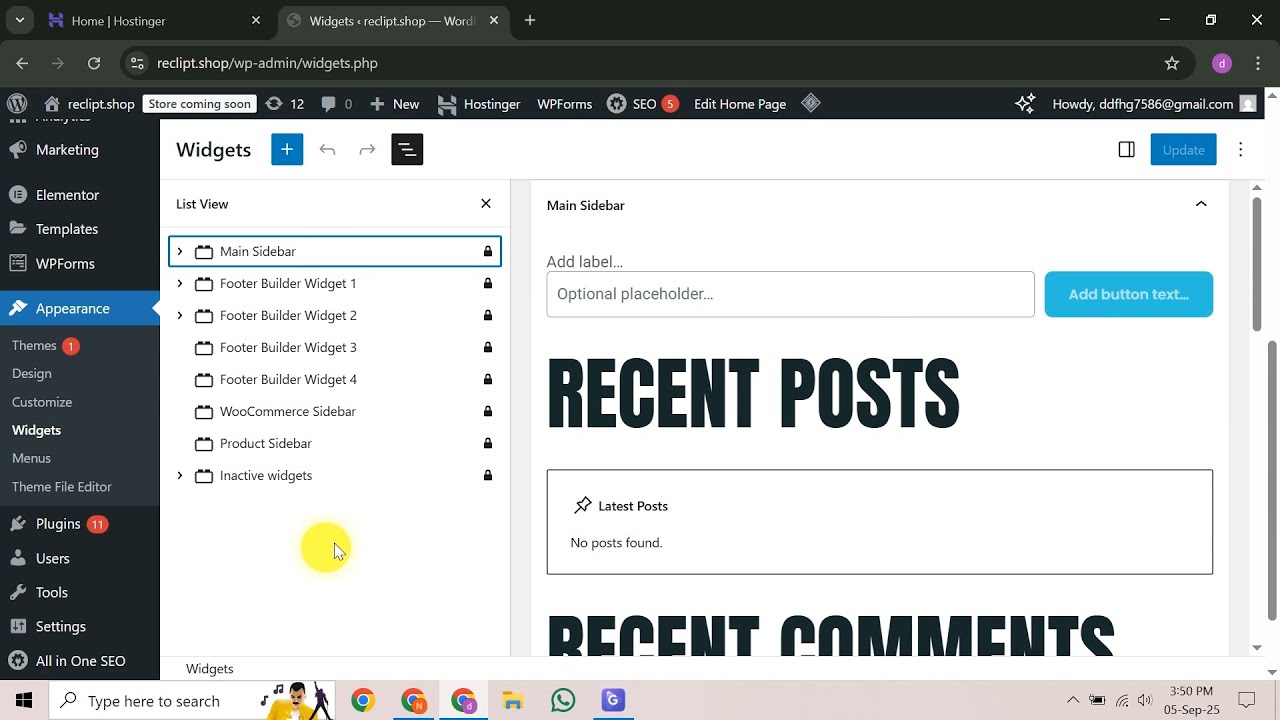The width and height of the screenshot is (1280, 720).
Task: View site information icon in address bar
Action: click(x=138, y=63)
